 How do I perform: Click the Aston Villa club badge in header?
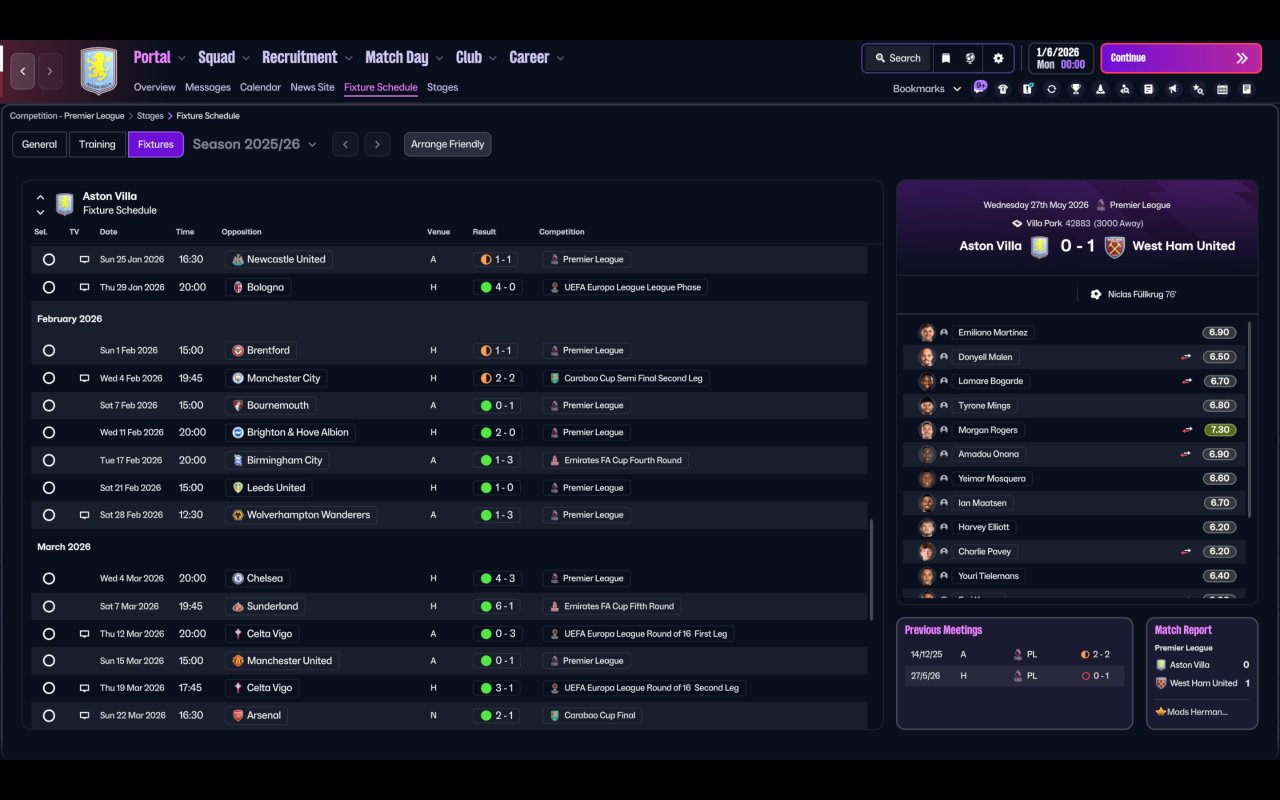pos(99,71)
